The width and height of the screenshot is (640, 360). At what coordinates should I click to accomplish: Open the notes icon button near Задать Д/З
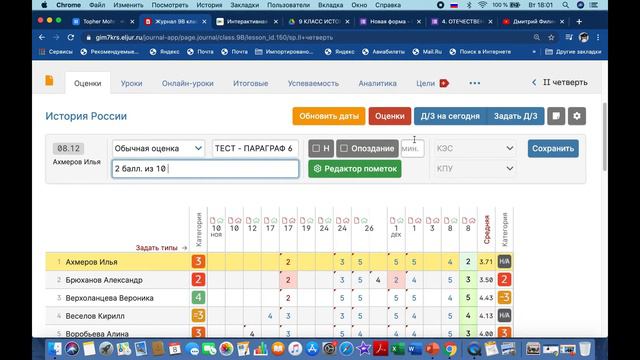pos(556,116)
